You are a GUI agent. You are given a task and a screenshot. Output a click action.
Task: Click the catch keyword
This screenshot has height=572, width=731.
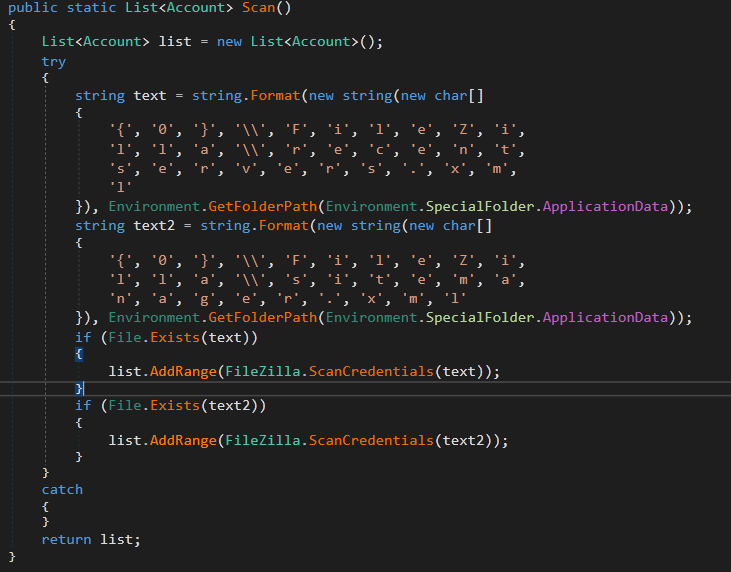pyautogui.click(x=62, y=489)
